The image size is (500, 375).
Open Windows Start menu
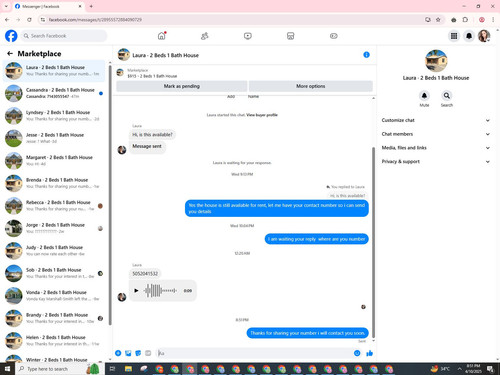point(7,369)
